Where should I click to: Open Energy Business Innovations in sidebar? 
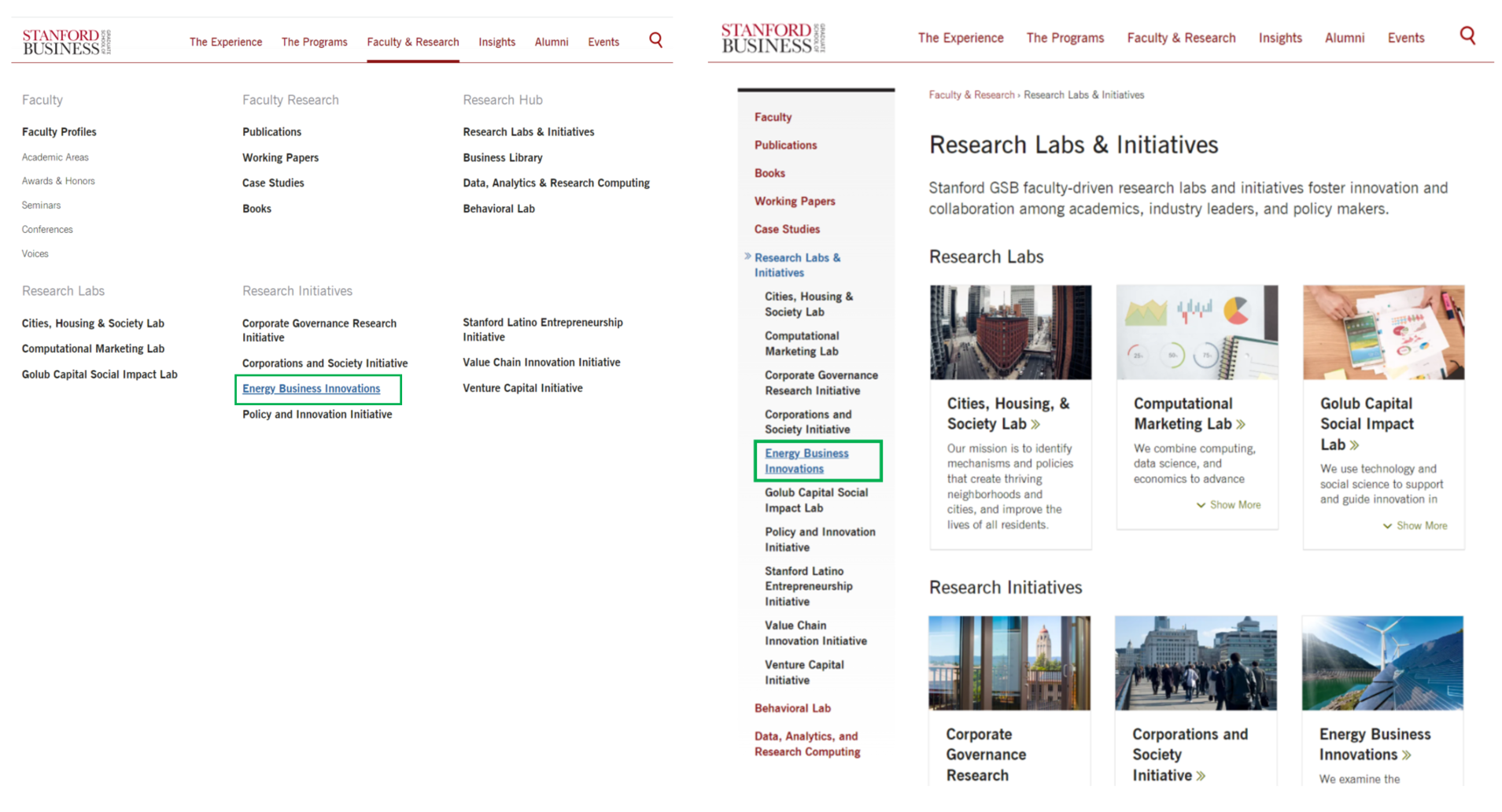pos(806,461)
